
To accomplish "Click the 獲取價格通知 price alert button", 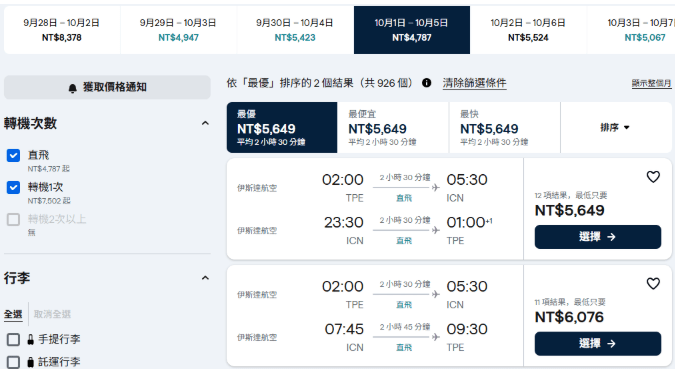I will (107, 87).
